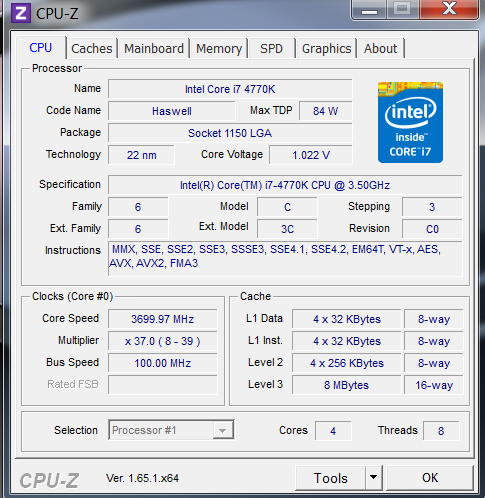Click the Stepping value 3
Image resolution: width=485 pixels, height=498 pixels.
432,207
